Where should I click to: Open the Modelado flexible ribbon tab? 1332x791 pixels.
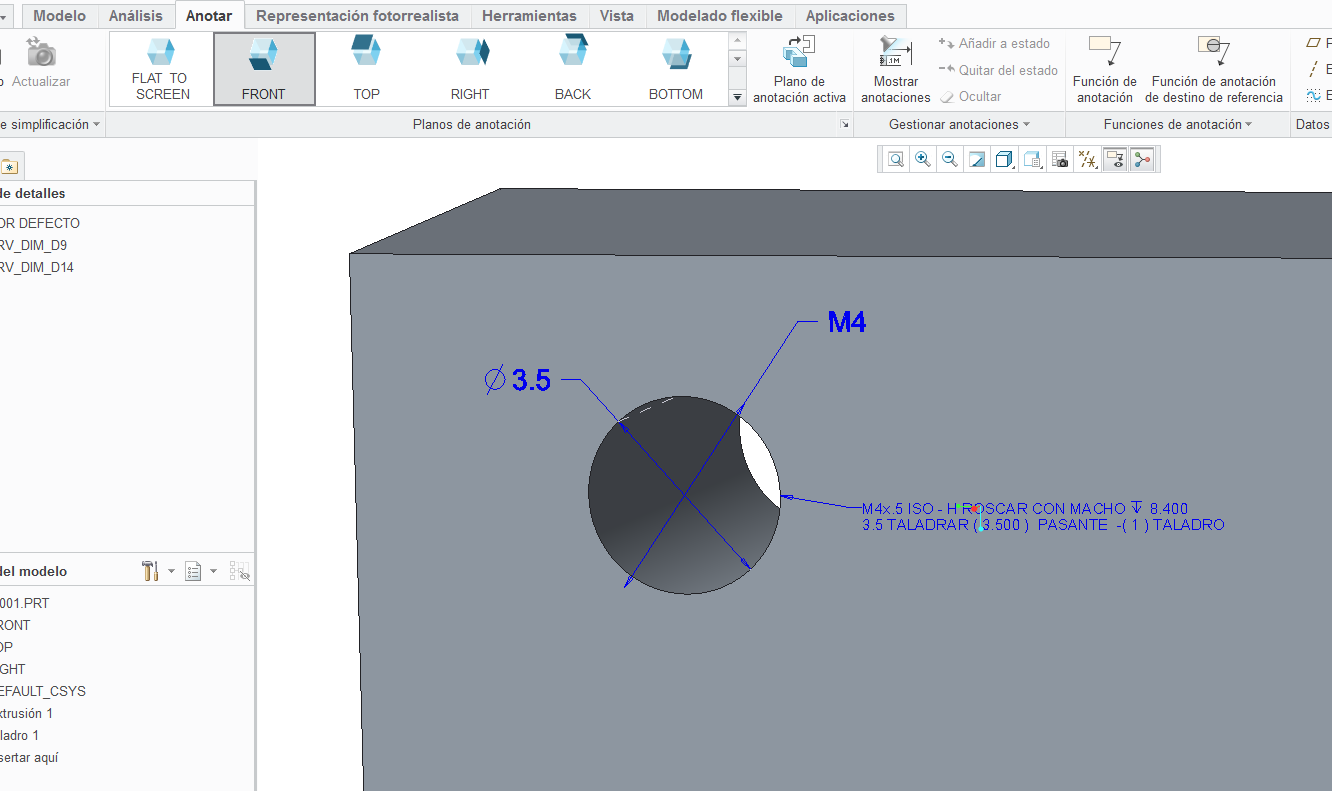tap(719, 16)
